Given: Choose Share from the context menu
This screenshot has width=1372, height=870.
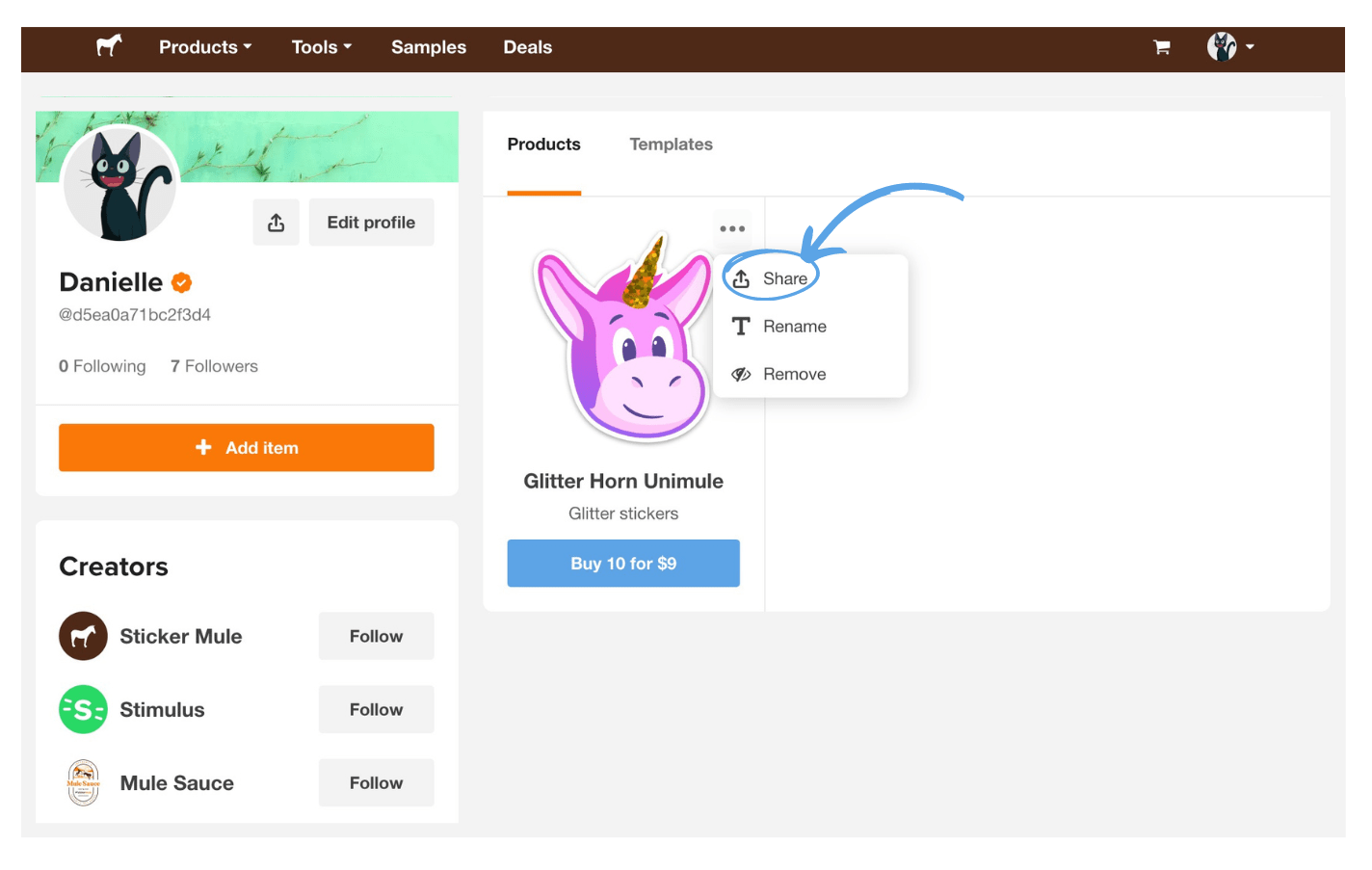Looking at the screenshot, I should pos(784,278).
